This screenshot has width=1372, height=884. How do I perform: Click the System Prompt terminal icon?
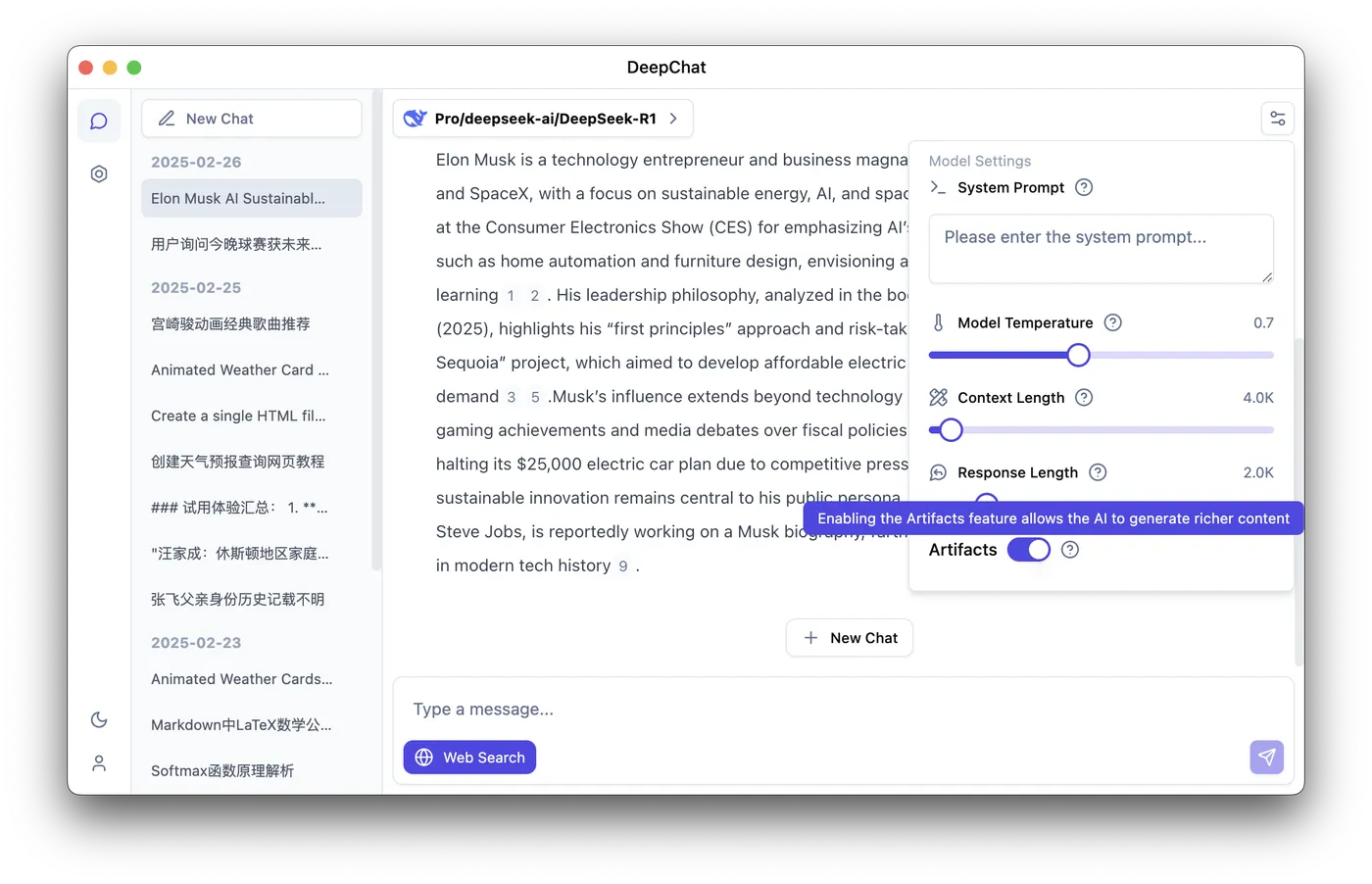click(938, 187)
